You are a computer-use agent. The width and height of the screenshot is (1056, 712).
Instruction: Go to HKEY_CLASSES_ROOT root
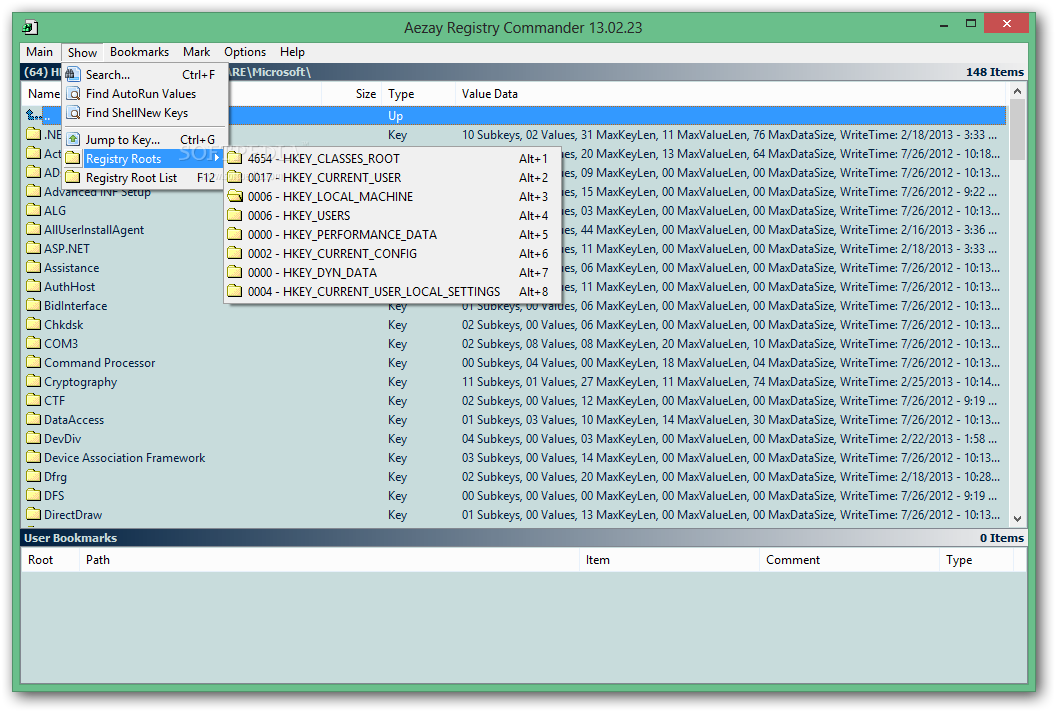(x=393, y=159)
